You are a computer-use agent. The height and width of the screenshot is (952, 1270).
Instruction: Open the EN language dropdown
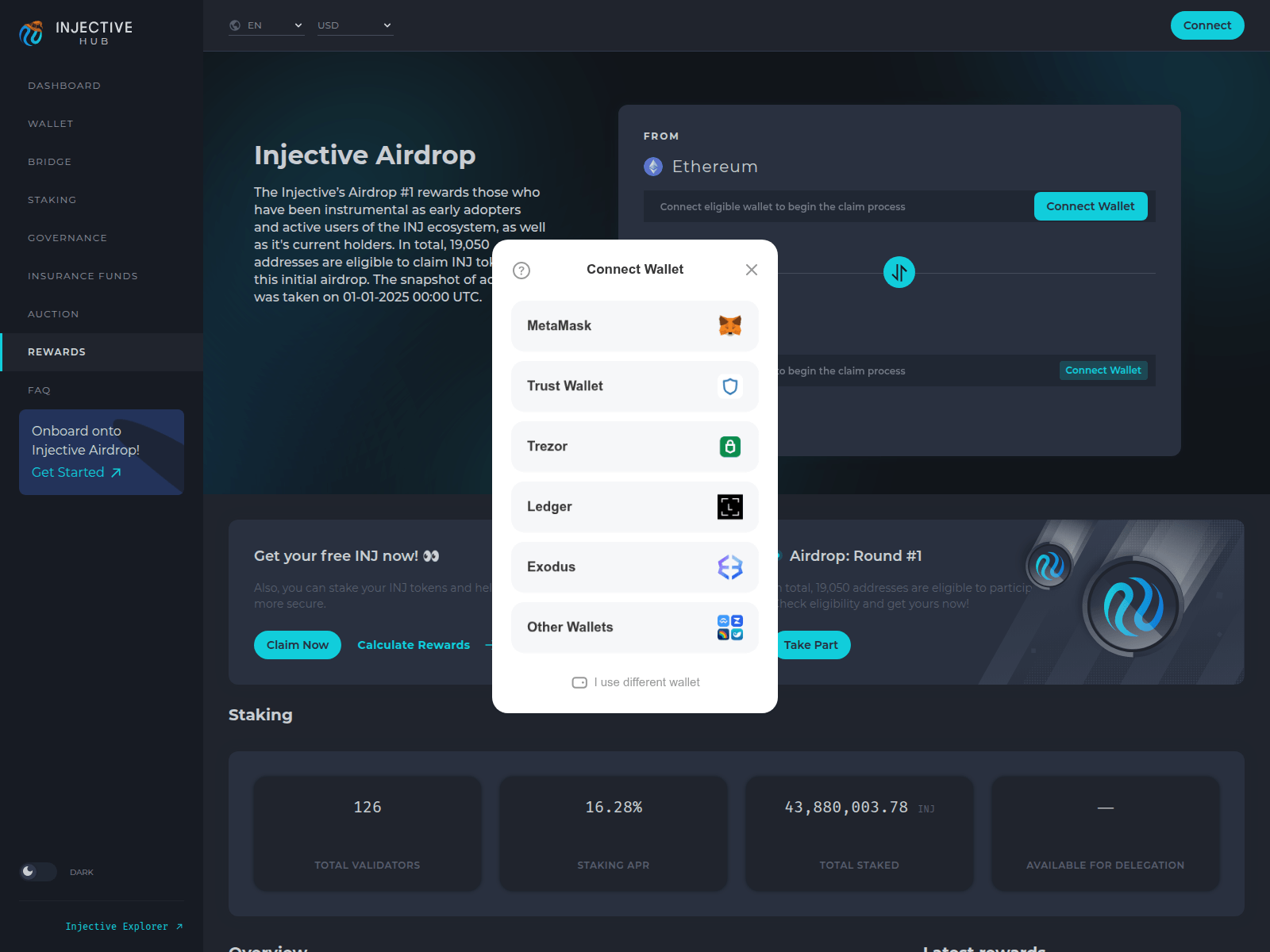click(266, 25)
